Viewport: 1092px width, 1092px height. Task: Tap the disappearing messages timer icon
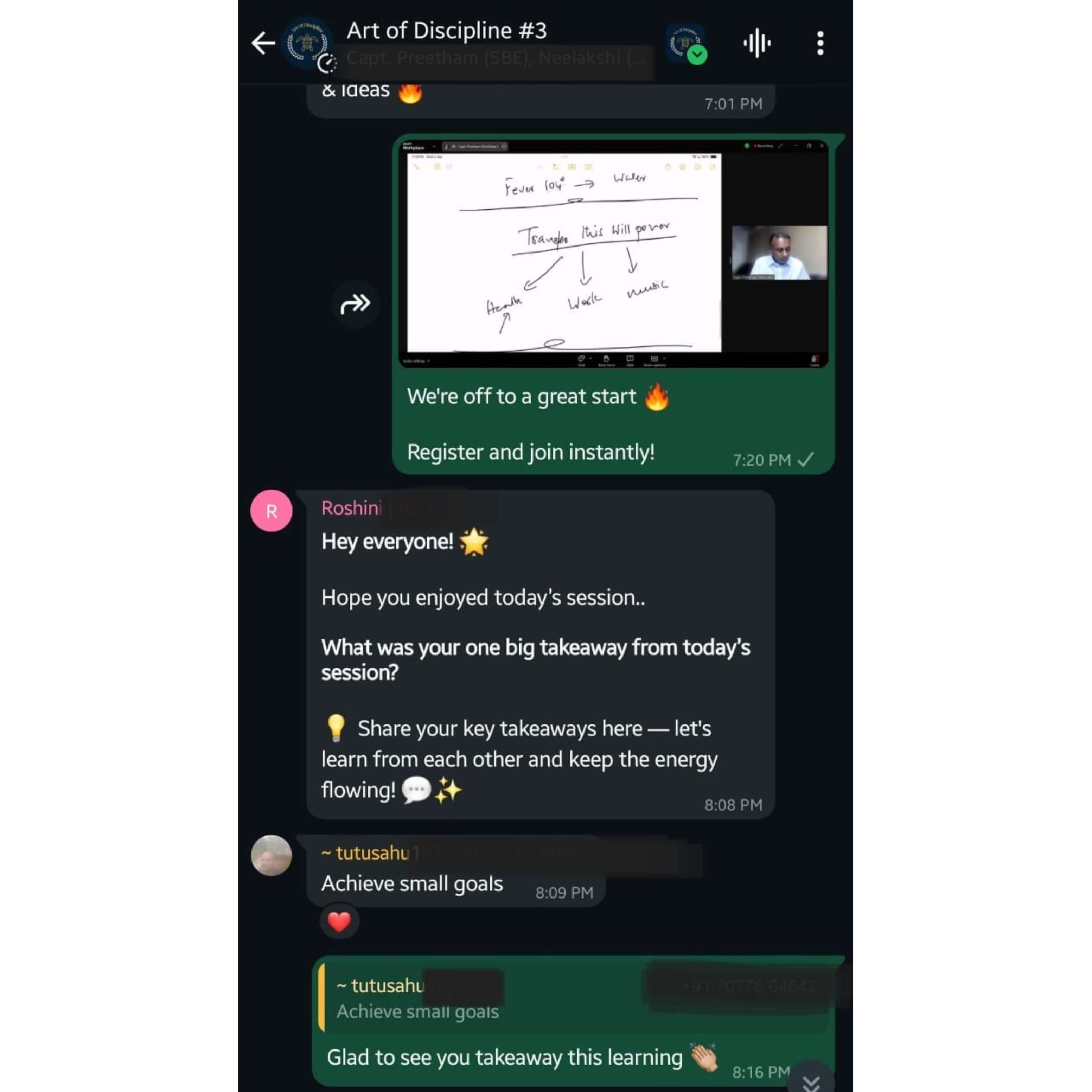click(327, 63)
